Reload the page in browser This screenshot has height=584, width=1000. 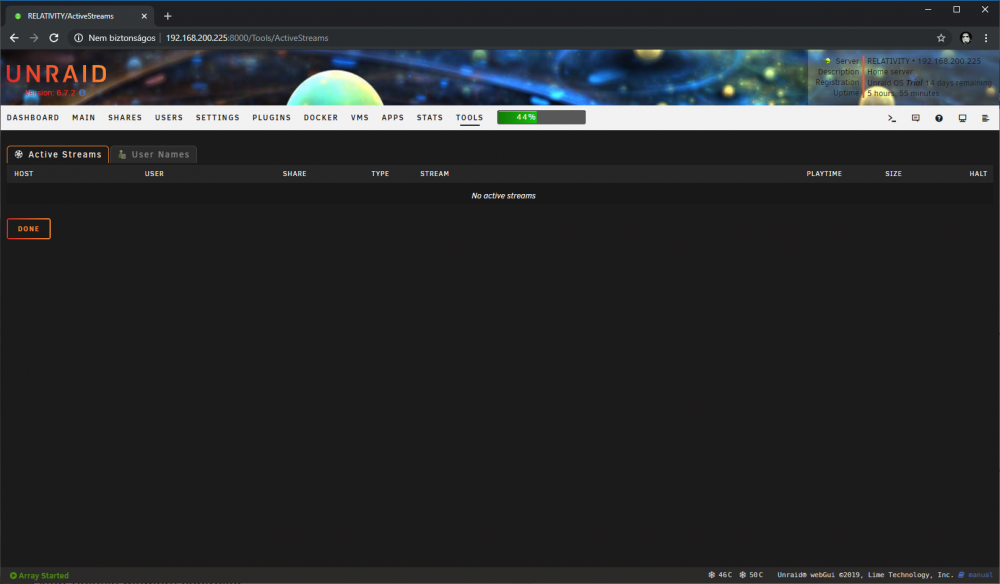(x=54, y=38)
